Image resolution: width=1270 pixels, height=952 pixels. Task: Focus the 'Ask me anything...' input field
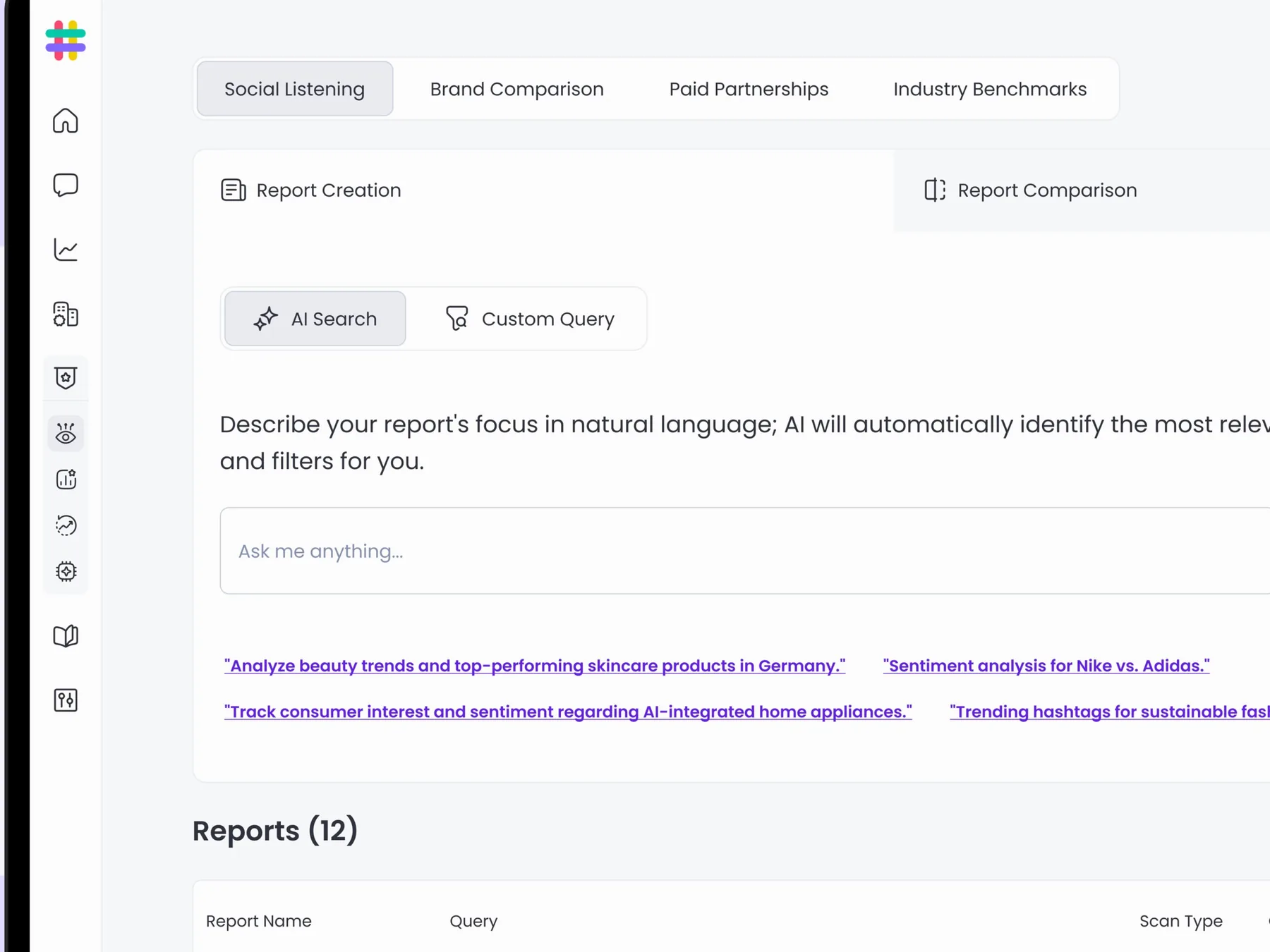click(745, 551)
